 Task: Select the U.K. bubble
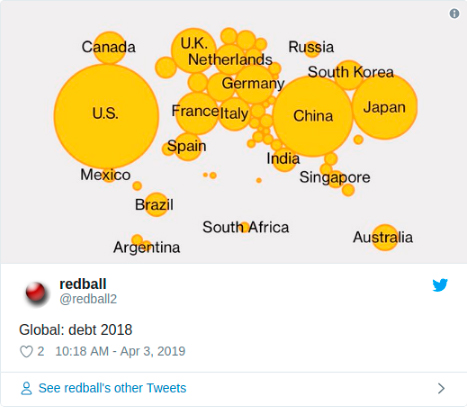tap(193, 50)
